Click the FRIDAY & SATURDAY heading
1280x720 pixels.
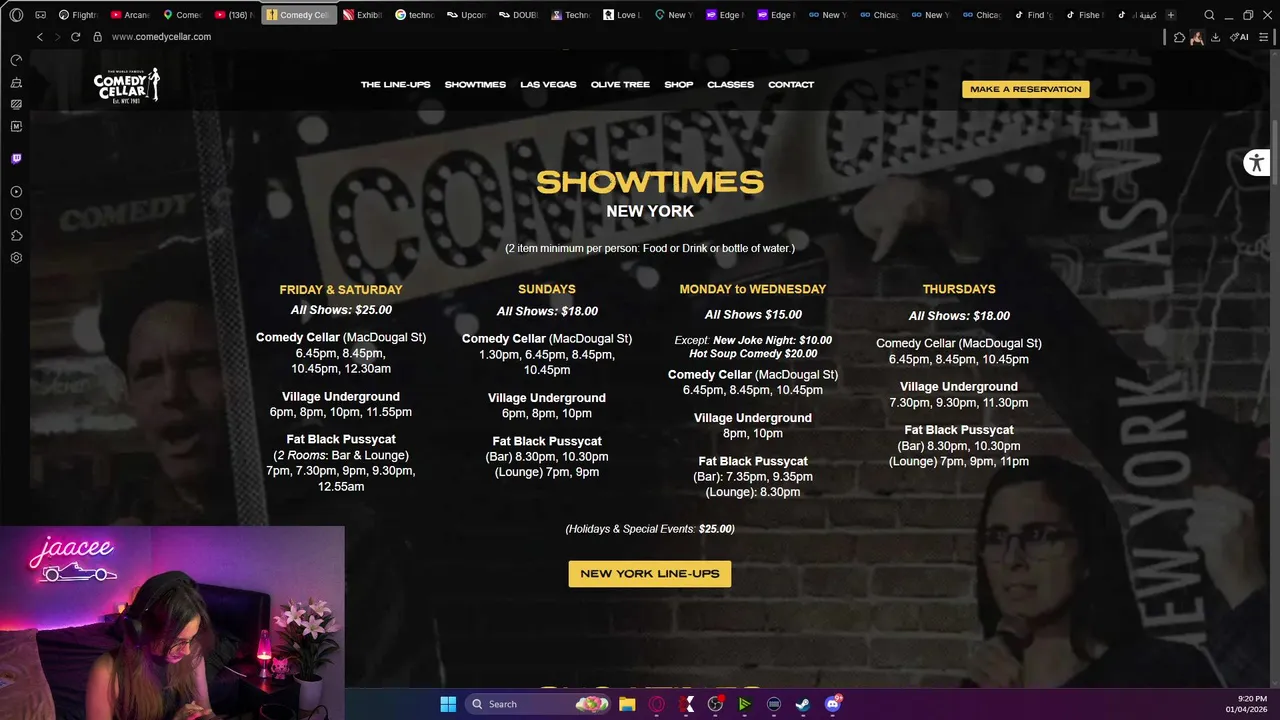(x=341, y=290)
